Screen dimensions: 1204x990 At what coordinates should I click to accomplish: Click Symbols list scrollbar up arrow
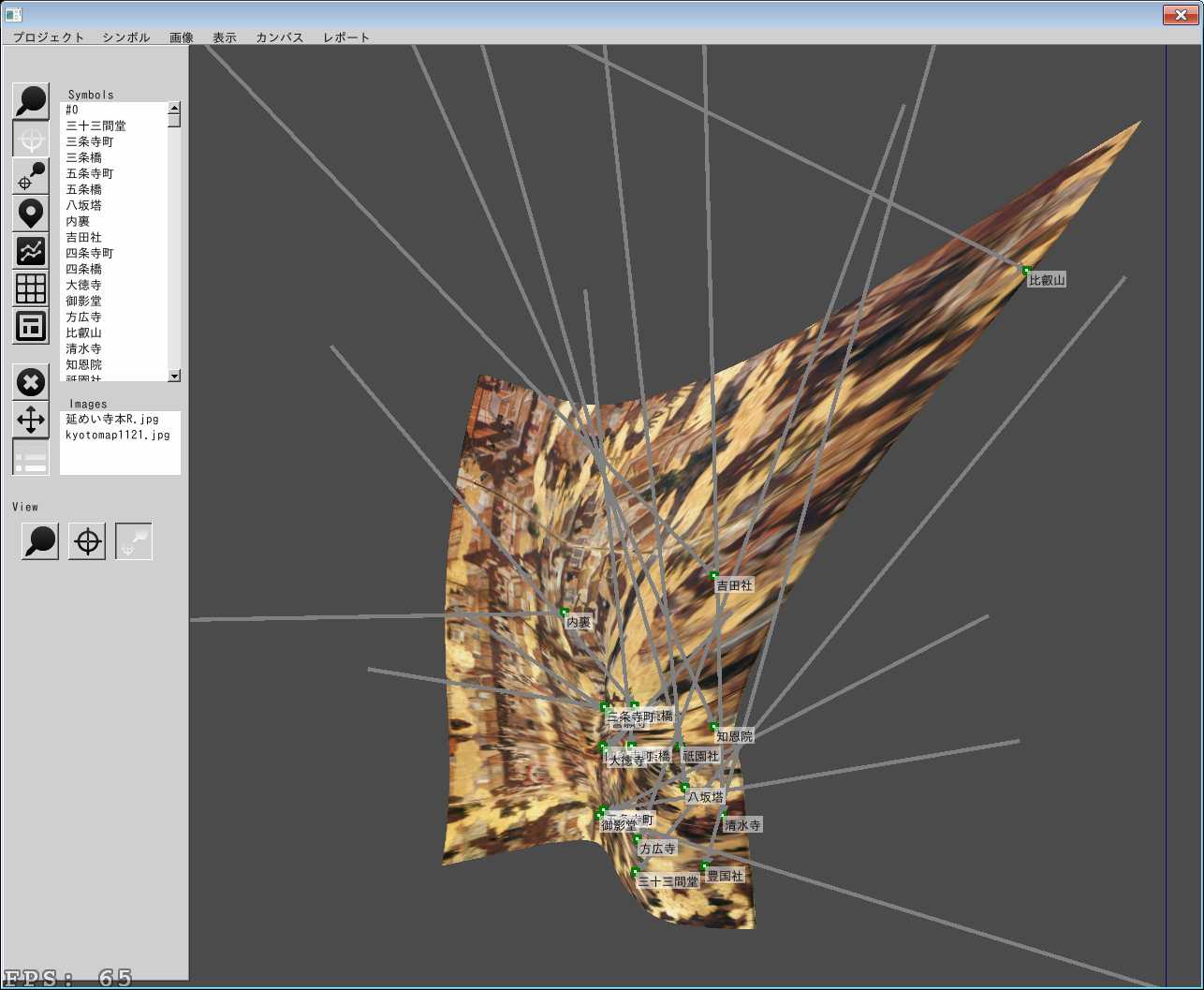[174, 108]
